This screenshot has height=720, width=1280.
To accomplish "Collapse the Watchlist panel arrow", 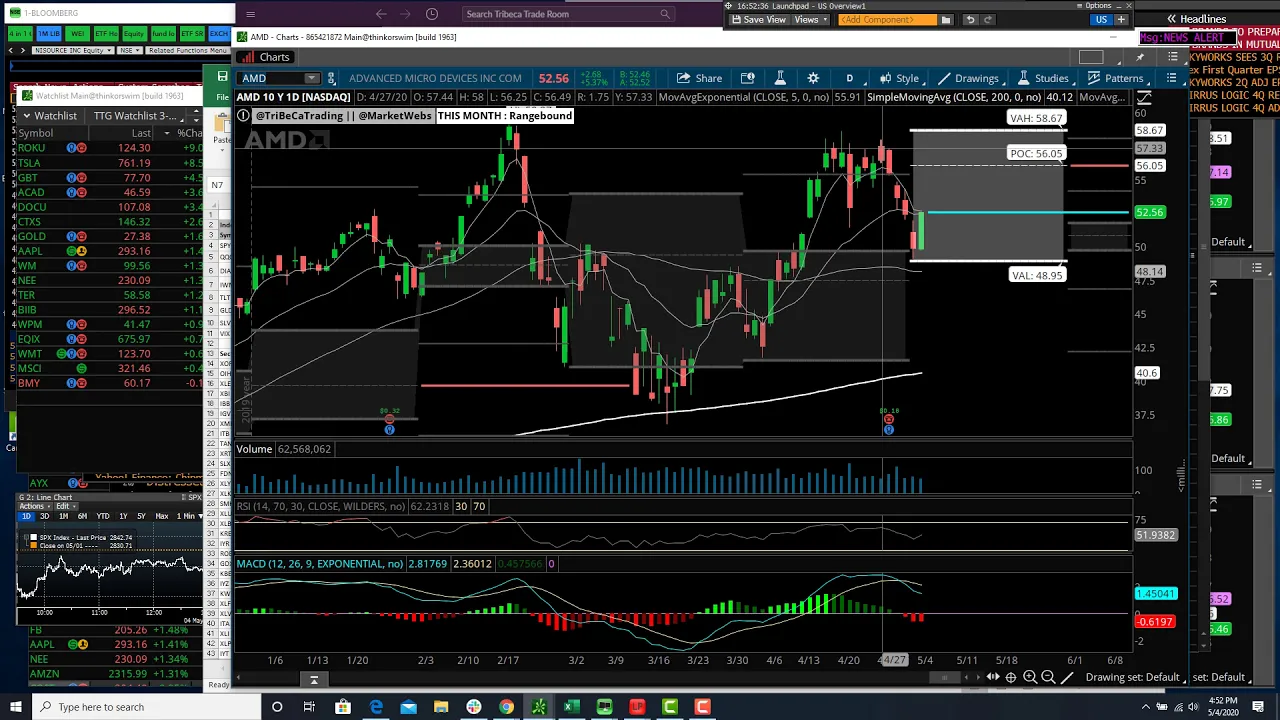I will tap(26, 116).
